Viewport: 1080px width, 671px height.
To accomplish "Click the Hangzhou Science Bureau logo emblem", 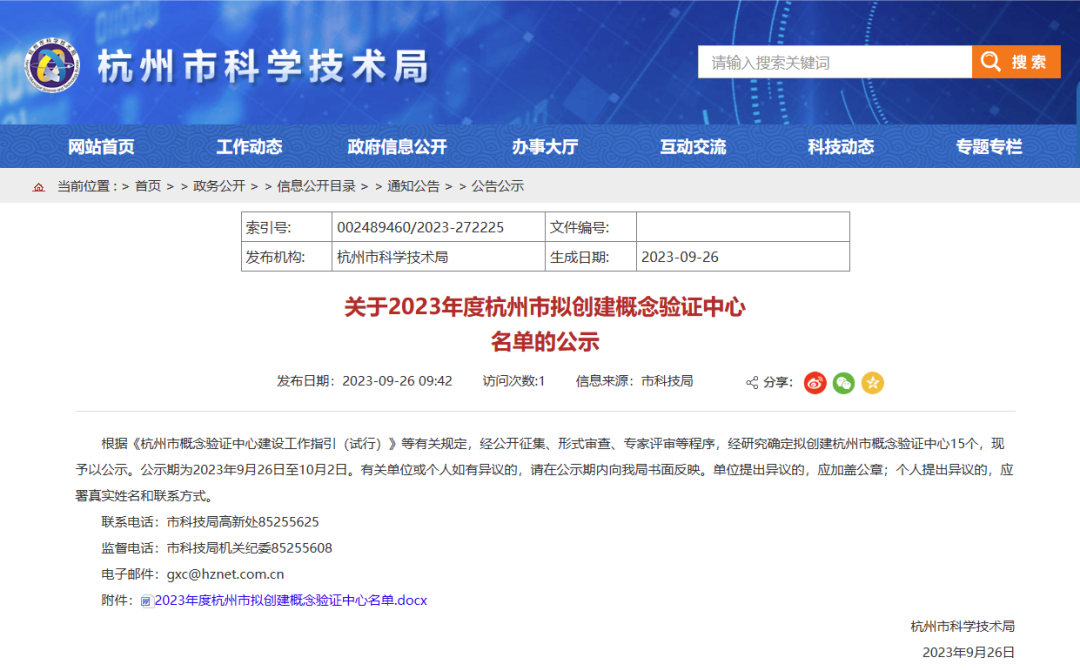I will coord(52,65).
